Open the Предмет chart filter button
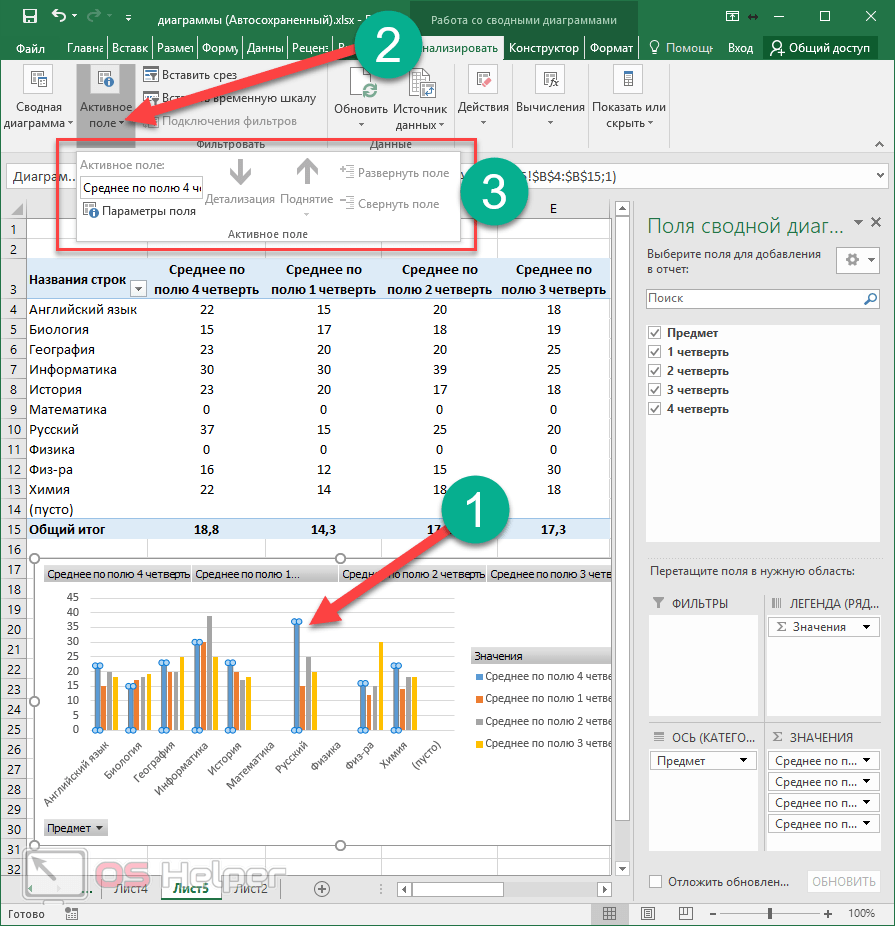The height and width of the screenshot is (926, 895). click(76, 828)
